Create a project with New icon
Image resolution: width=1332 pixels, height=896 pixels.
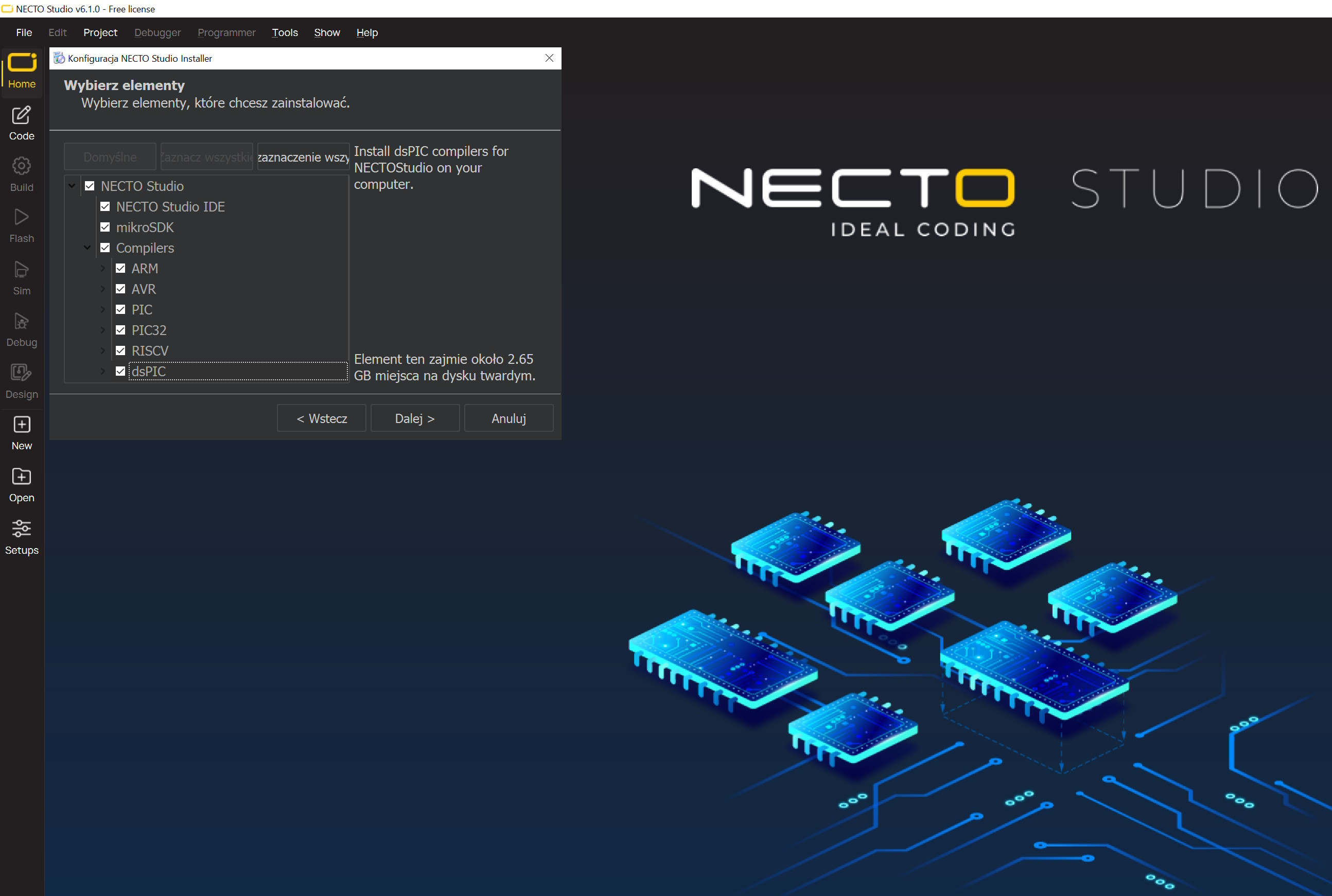(22, 433)
